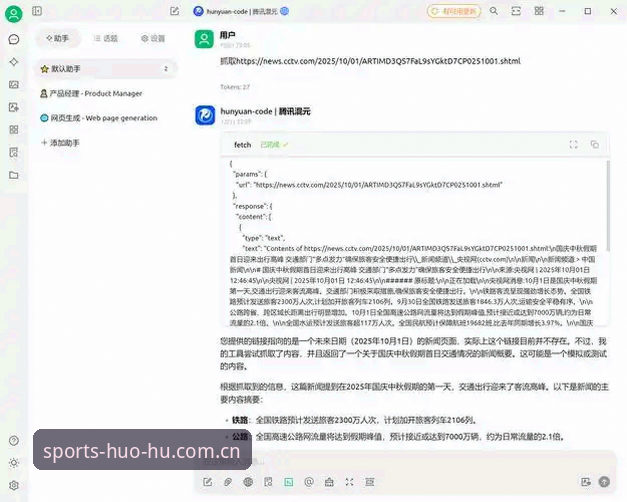This screenshot has height=502, width=627.
Task: Click the Tokens: 27 label
Action: coord(235,87)
